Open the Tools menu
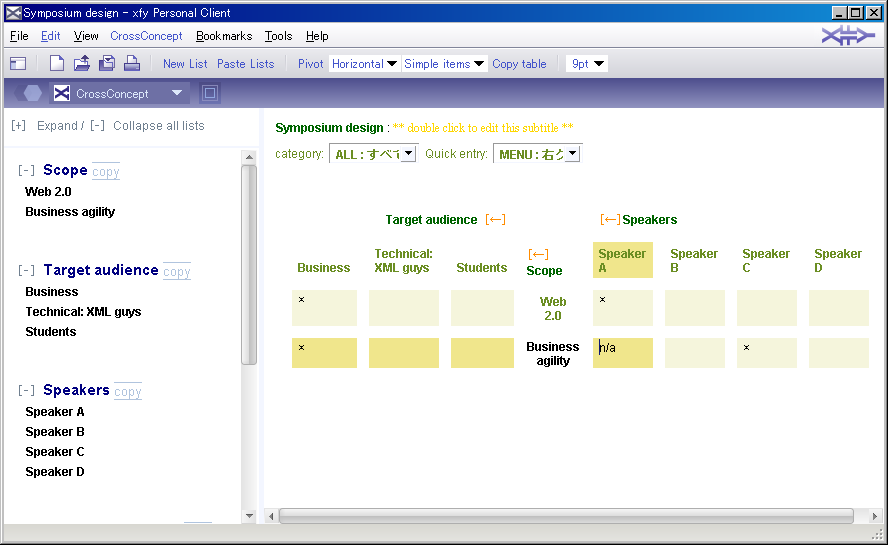Image resolution: width=888 pixels, height=545 pixels. point(278,36)
